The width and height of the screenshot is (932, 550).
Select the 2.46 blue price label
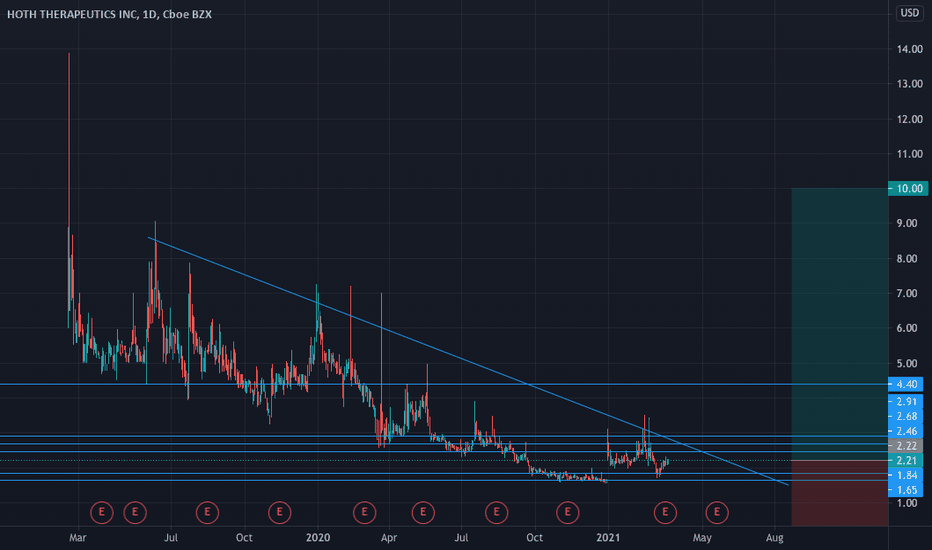click(x=905, y=431)
